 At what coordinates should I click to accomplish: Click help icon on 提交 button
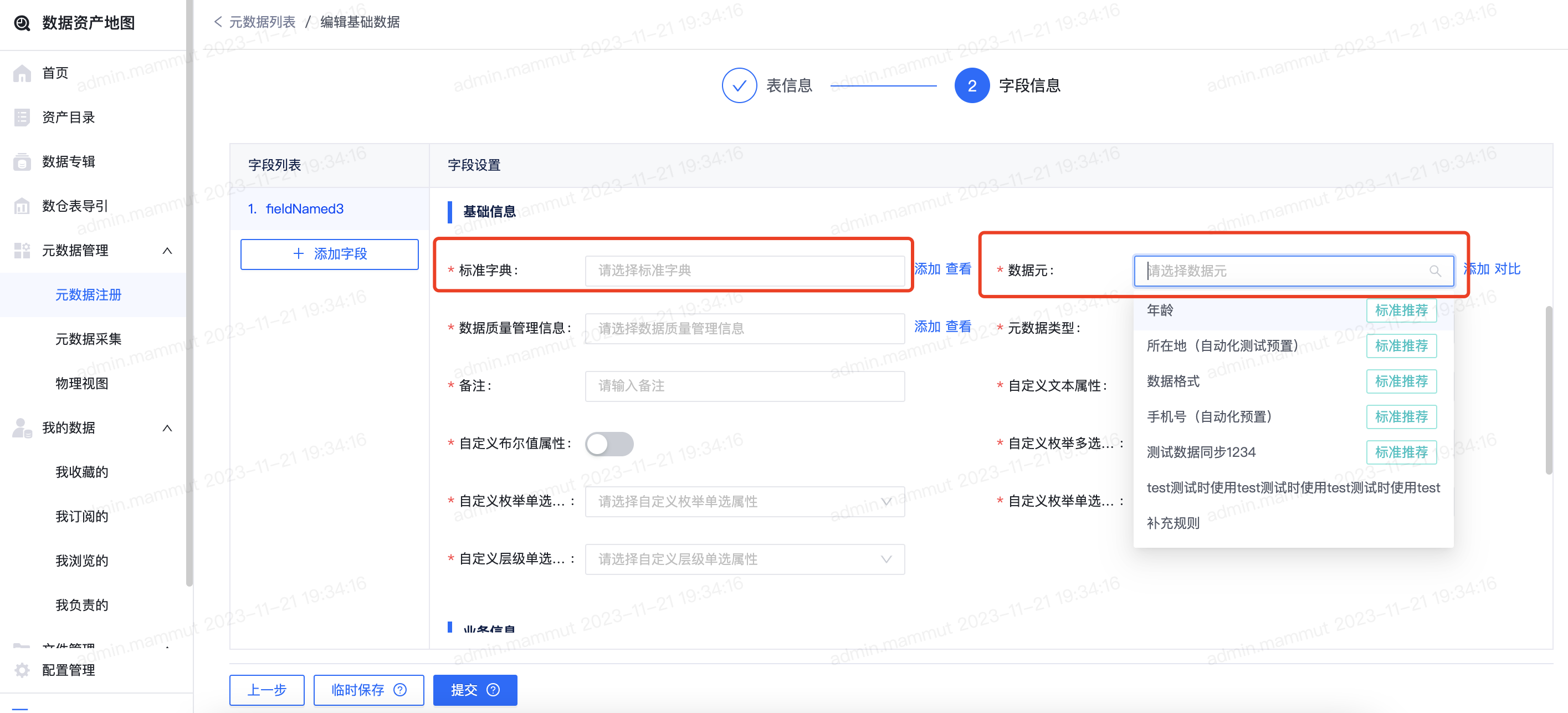point(493,690)
